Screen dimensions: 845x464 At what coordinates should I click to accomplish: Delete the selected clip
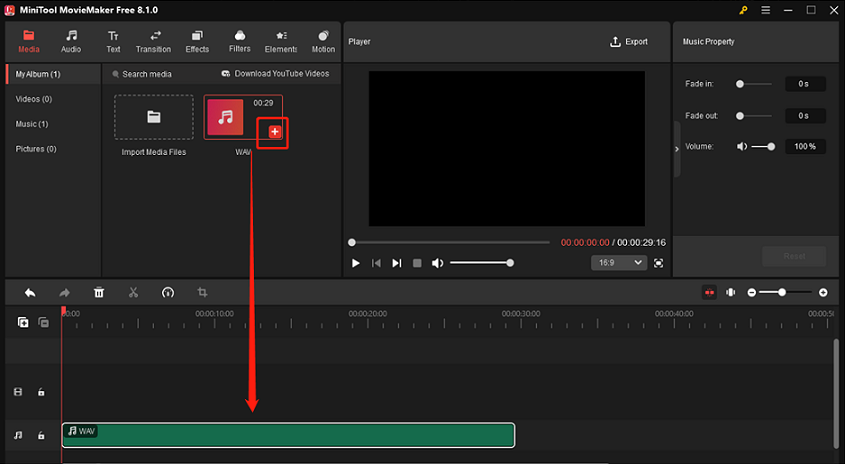[99, 293]
